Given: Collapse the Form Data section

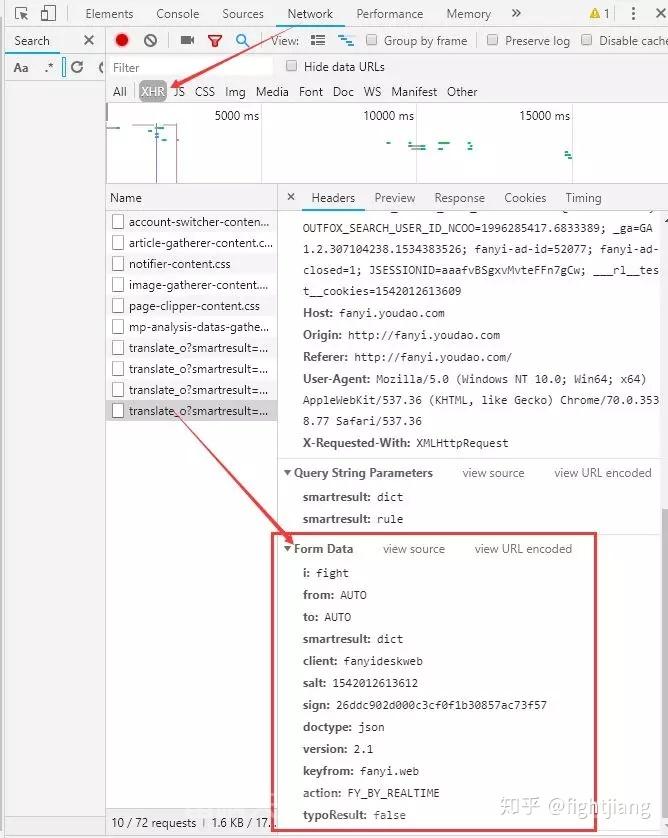Looking at the screenshot, I should coord(288,548).
